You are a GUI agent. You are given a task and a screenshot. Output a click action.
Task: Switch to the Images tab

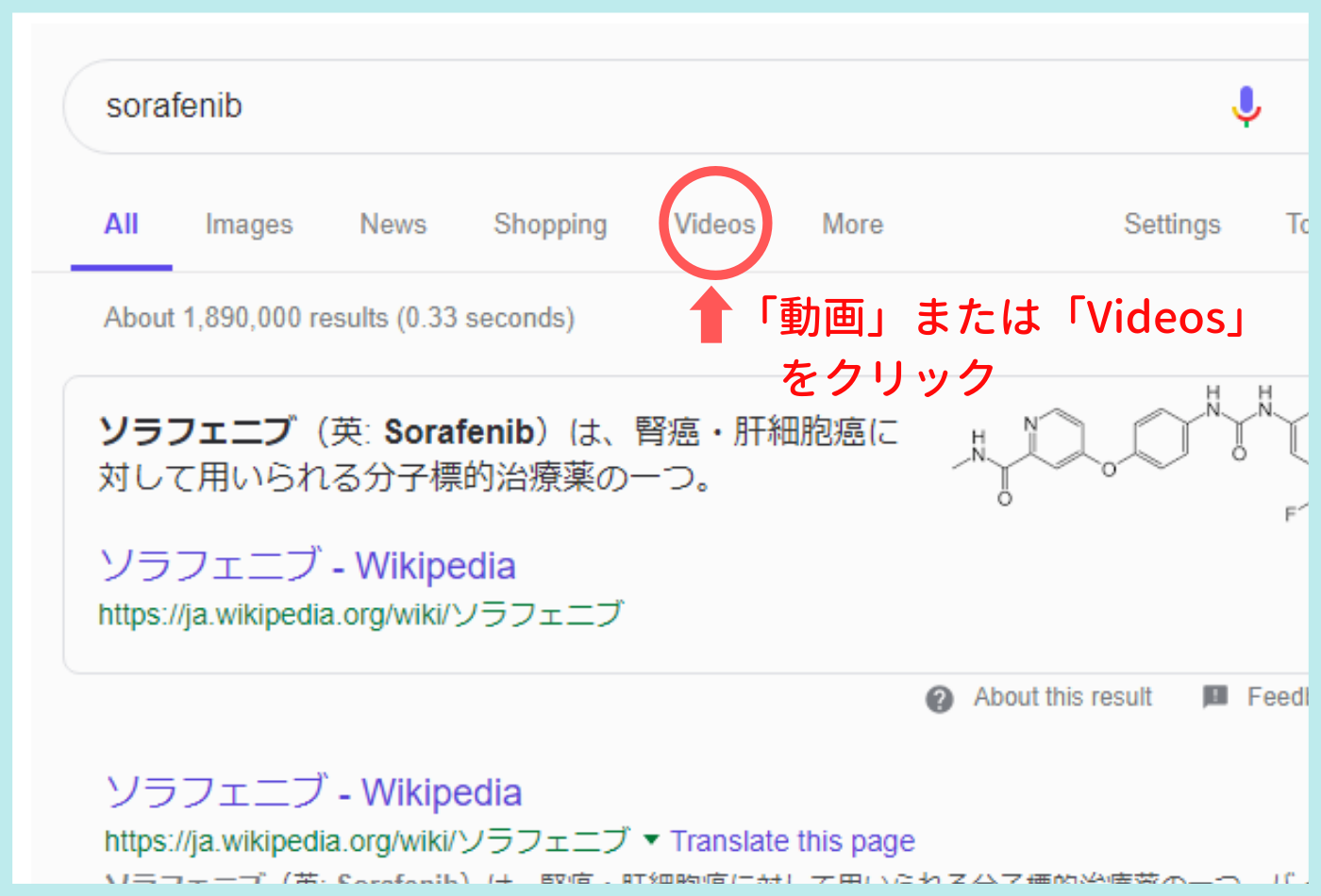[x=249, y=224]
